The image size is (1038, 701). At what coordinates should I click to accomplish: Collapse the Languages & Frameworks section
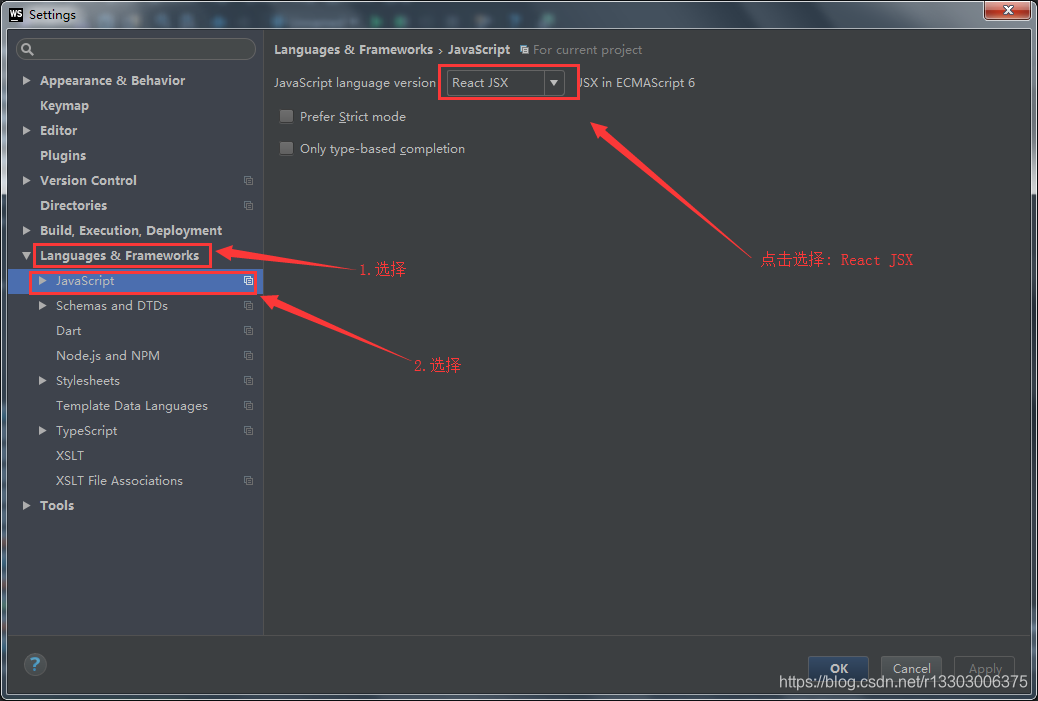tap(26, 255)
